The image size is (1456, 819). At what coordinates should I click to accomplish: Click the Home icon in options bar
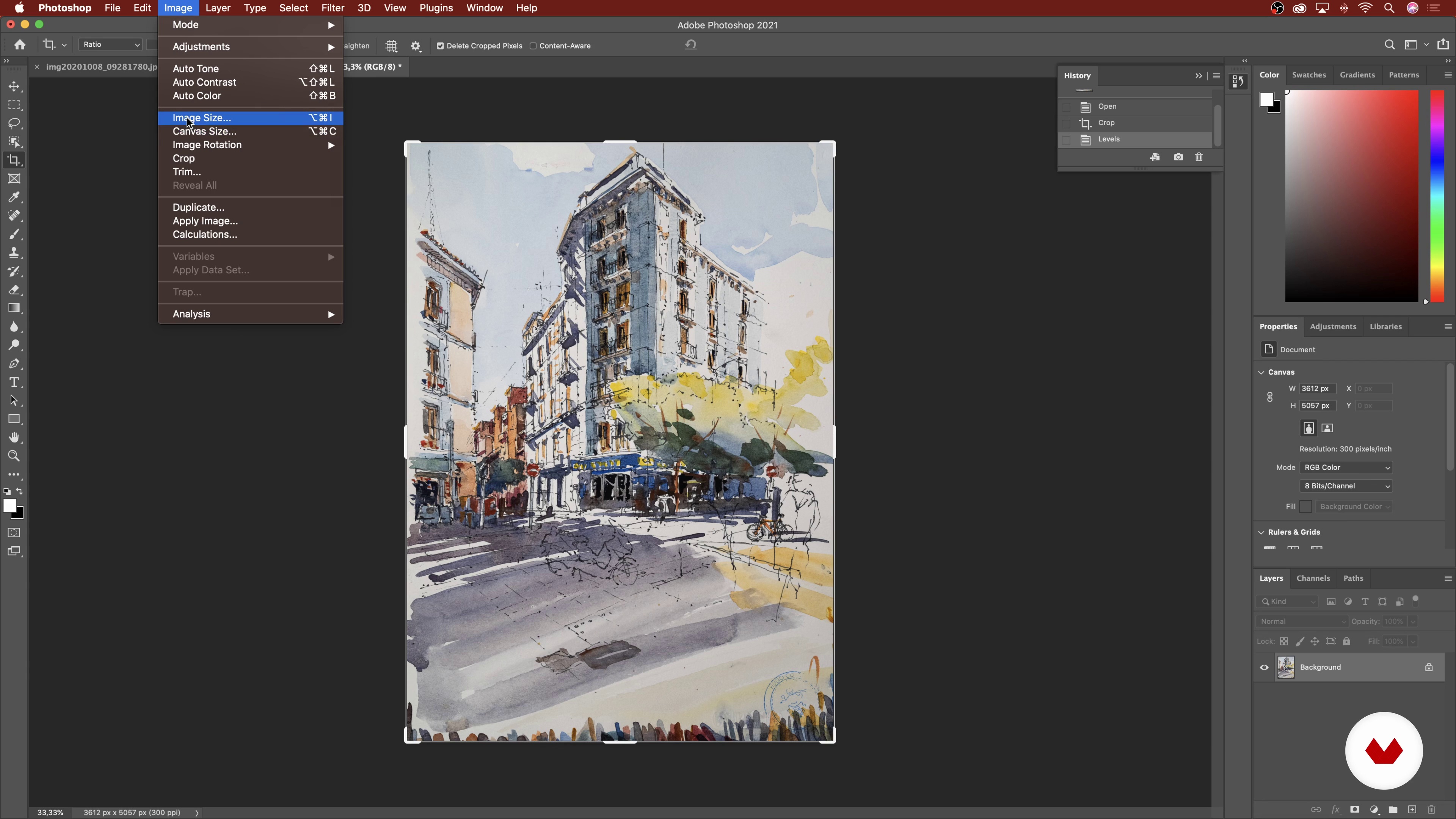pyautogui.click(x=20, y=45)
